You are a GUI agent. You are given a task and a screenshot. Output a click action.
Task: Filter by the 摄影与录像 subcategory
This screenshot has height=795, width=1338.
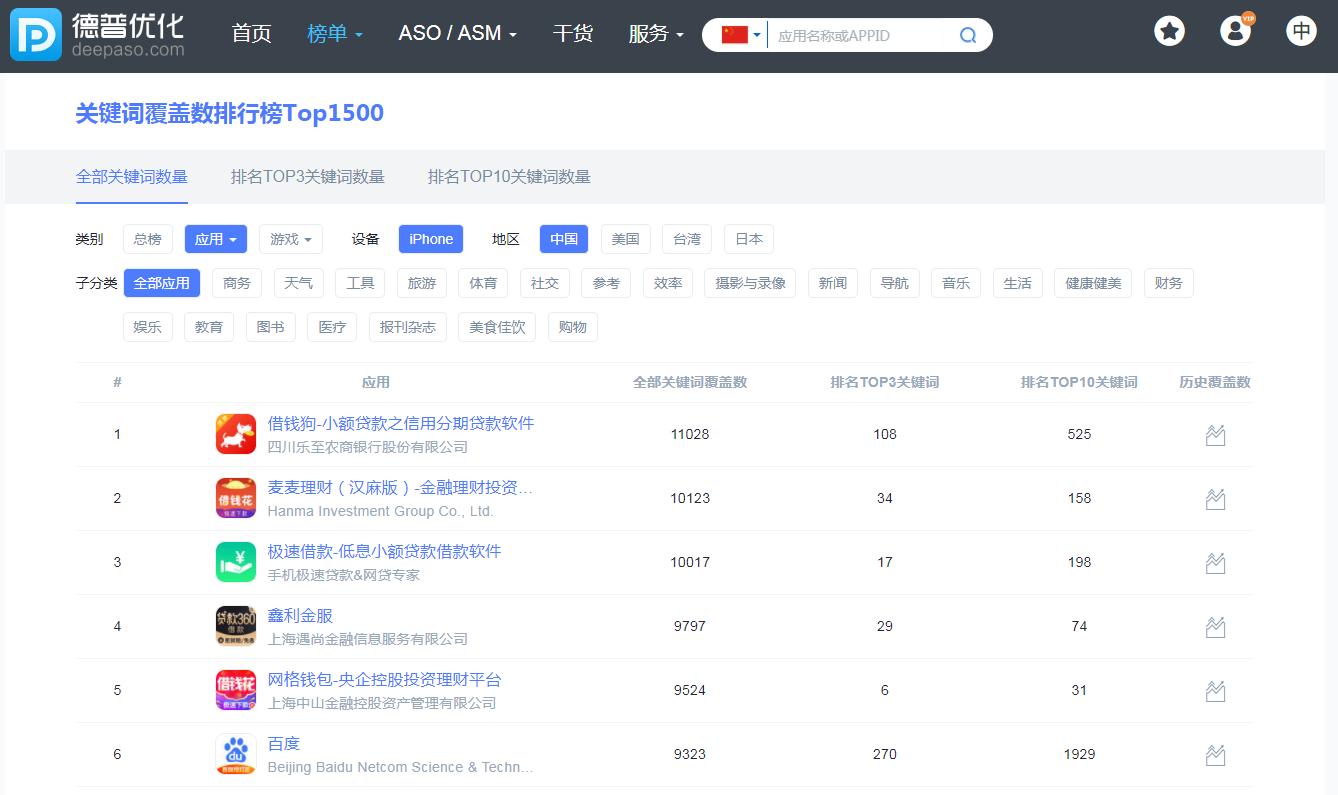(750, 283)
